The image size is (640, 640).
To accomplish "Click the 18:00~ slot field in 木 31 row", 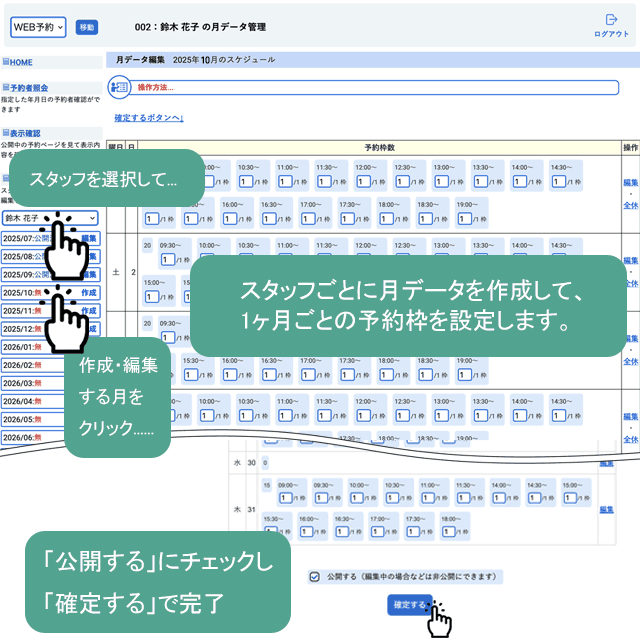I will [x=449, y=531].
